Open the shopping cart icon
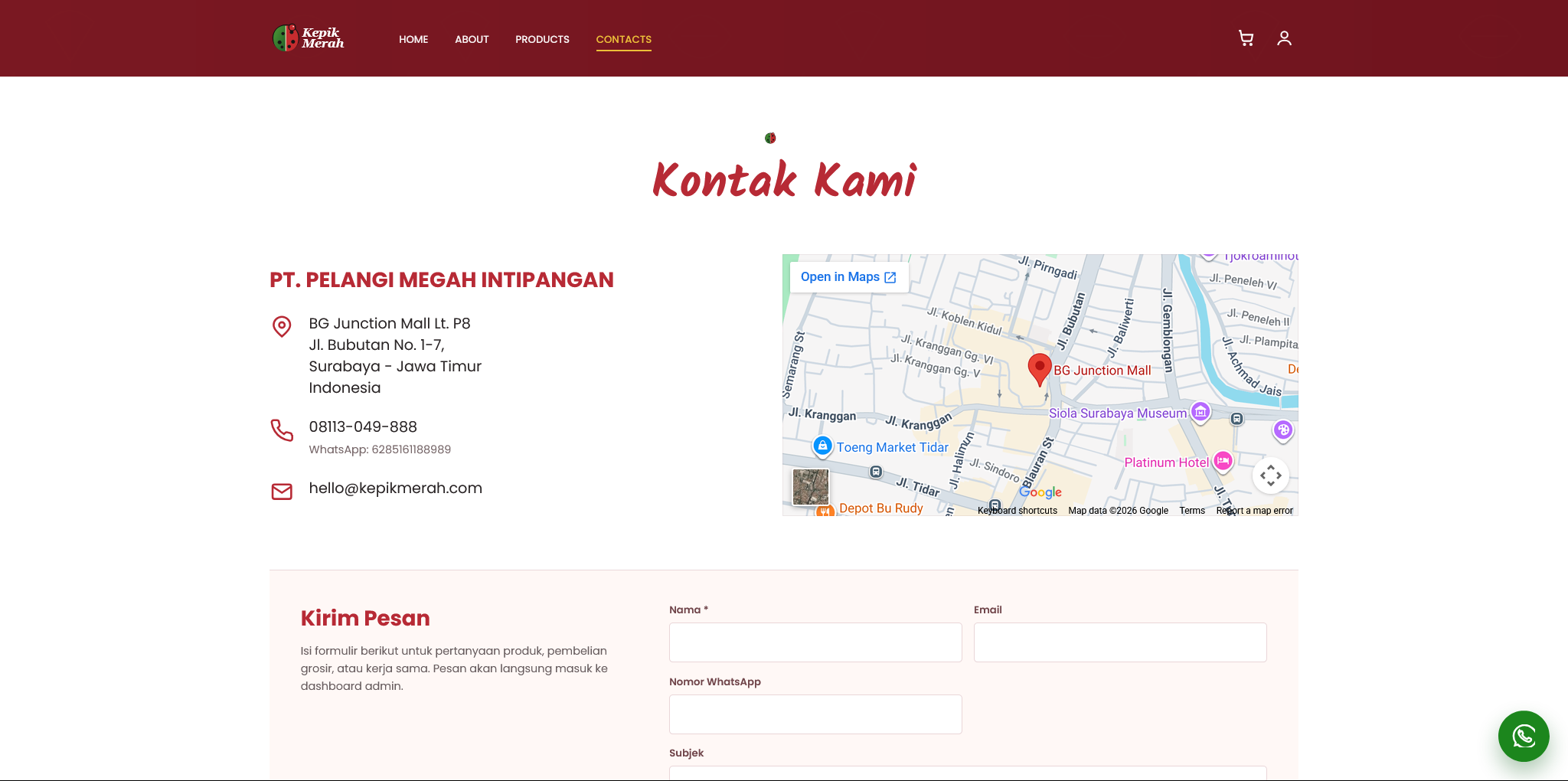 1246,38
